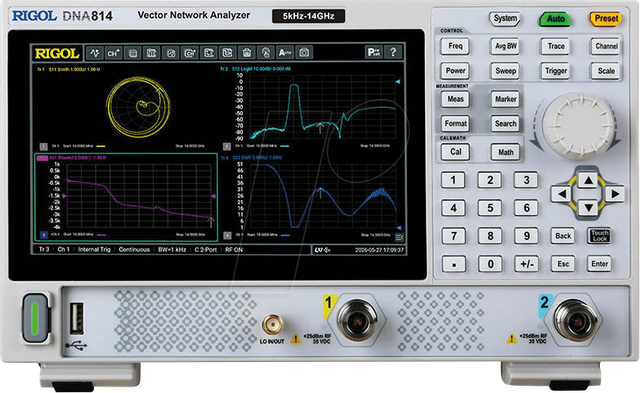This screenshot has width=640, height=393.
Task: Push the Channel key
Action: (606, 46)
